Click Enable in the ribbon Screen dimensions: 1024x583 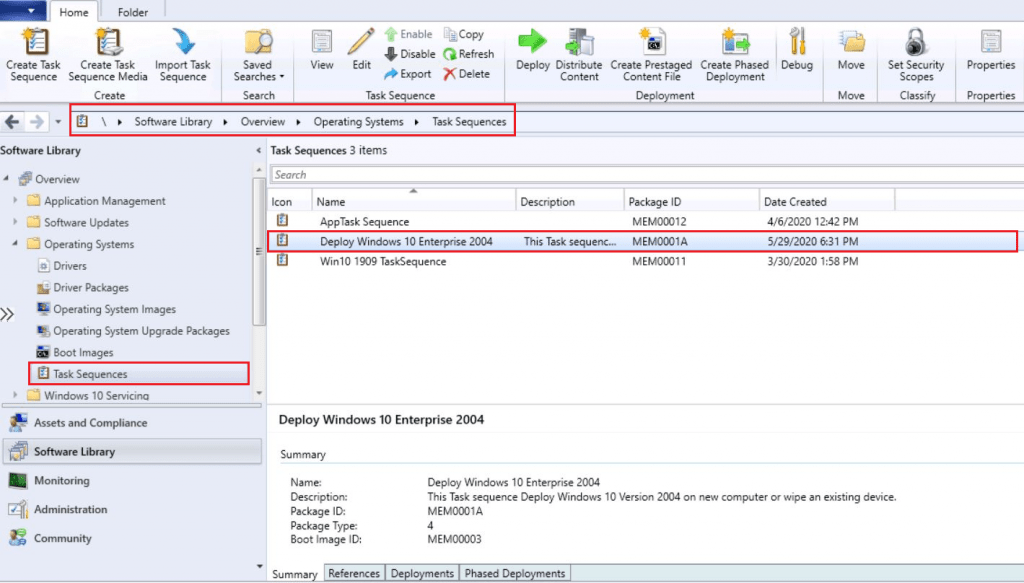pos(408,34)
